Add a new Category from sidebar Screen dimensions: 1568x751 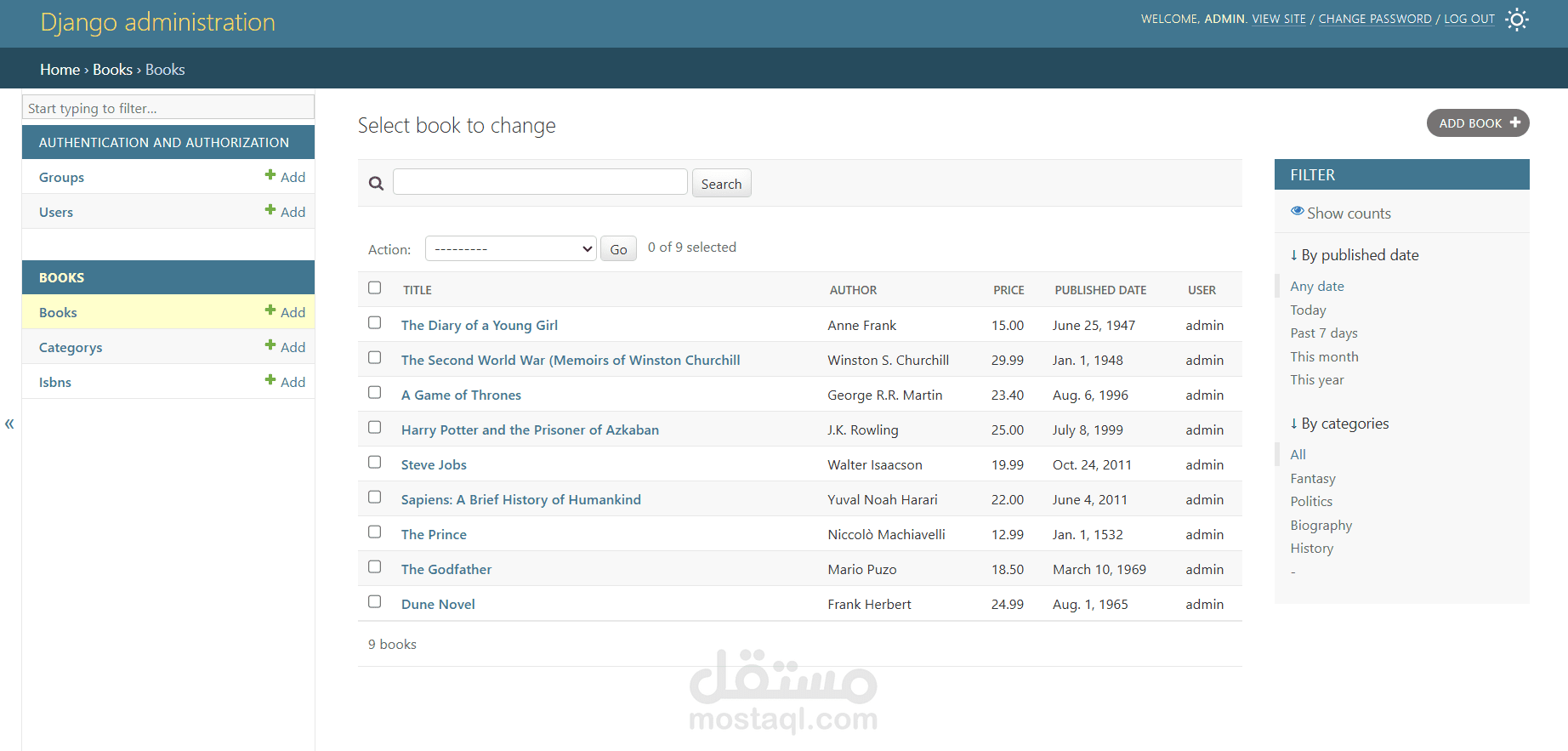tap(285, 347)
